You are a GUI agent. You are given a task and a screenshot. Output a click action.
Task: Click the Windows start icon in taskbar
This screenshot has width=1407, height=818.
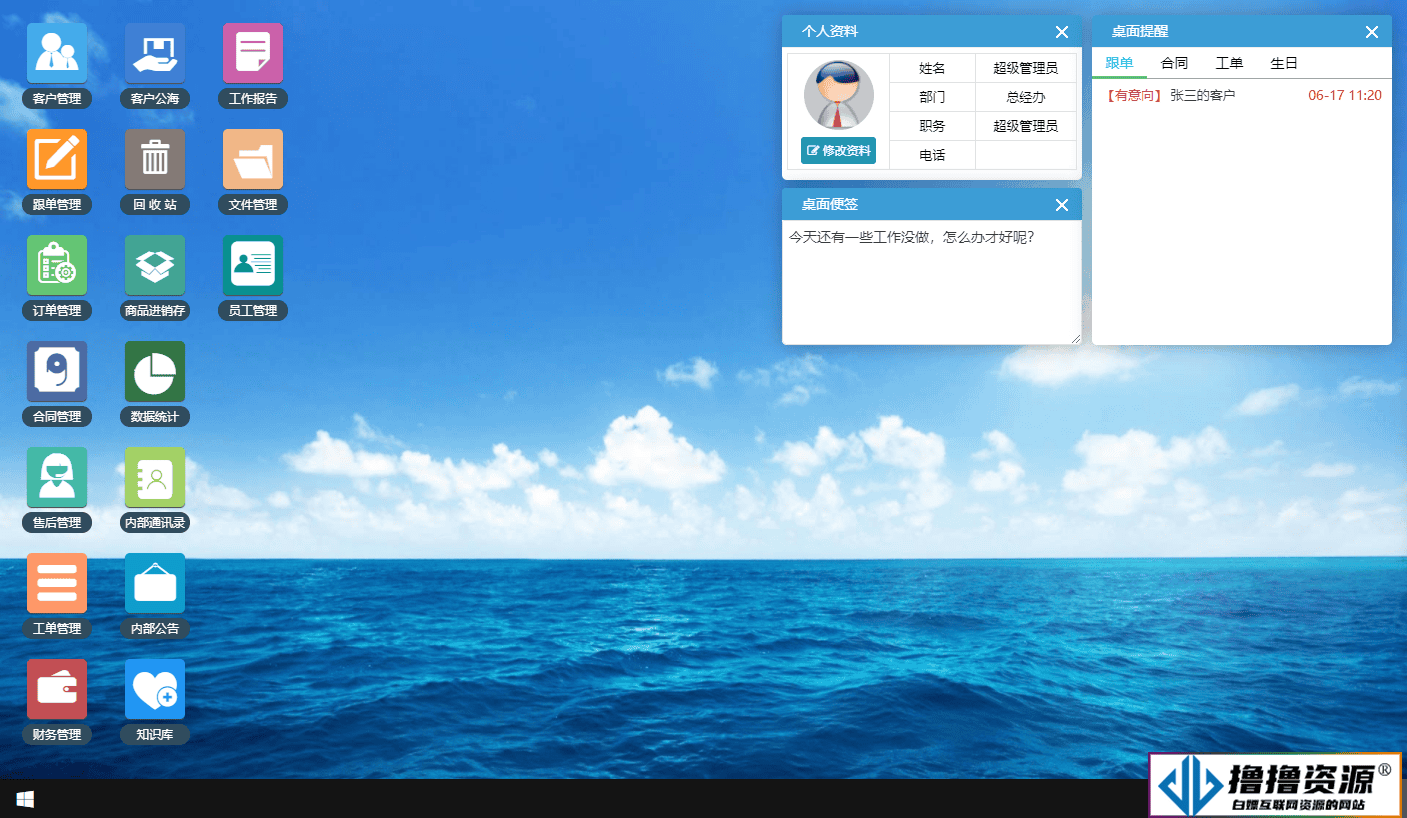25,799
